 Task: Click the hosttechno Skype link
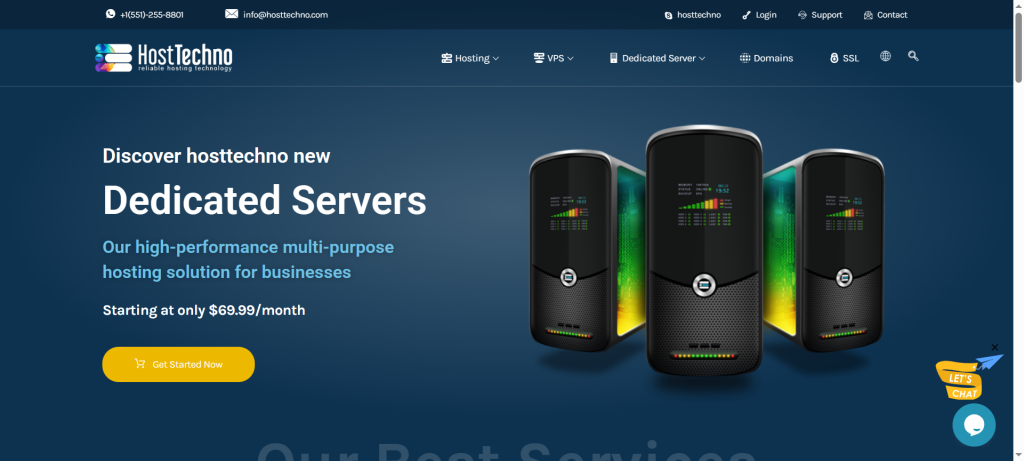pos(699,15)
